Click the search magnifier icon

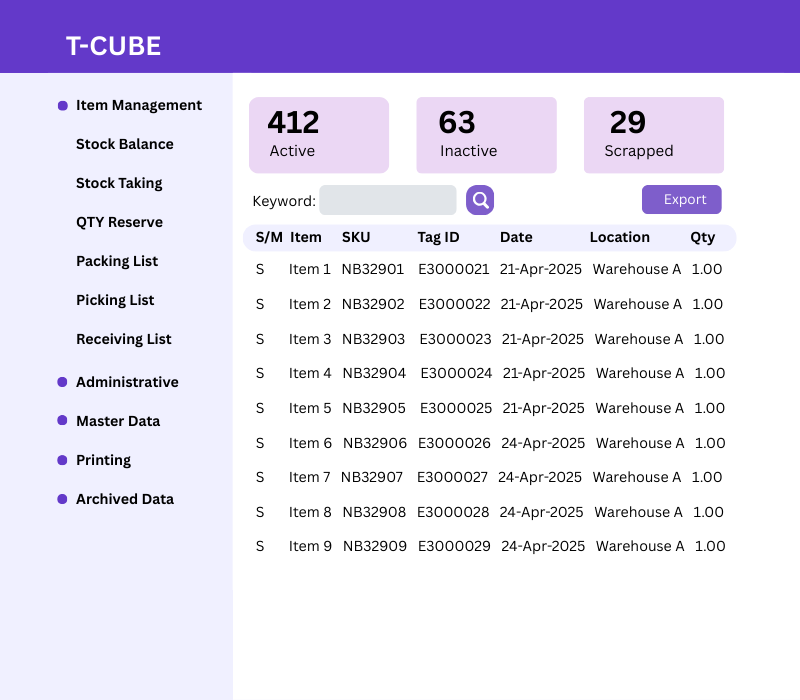pos(479,200)
